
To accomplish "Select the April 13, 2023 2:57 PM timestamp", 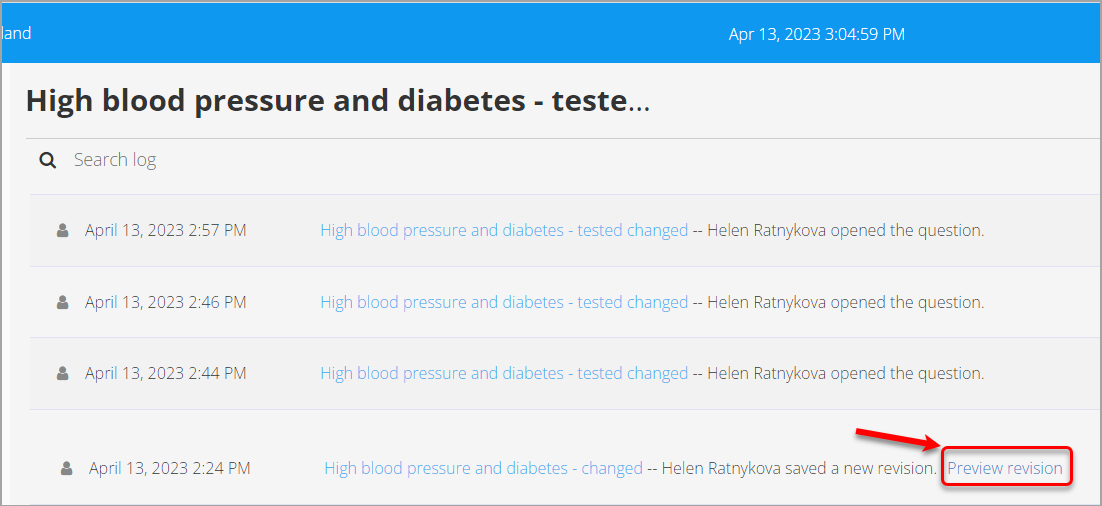I will coord(166,230).
